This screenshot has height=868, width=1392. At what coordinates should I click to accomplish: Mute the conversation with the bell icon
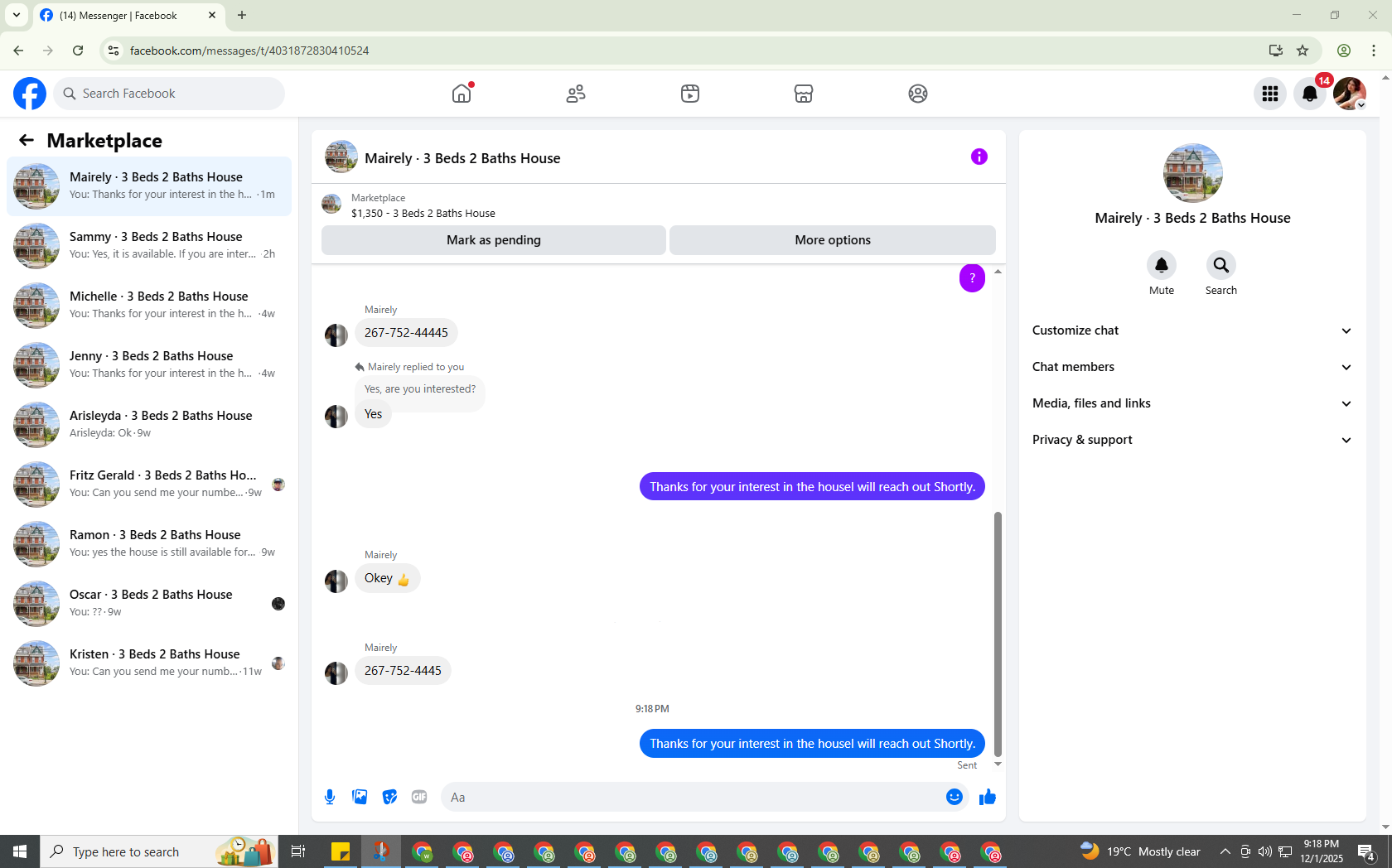point(1162,265)
